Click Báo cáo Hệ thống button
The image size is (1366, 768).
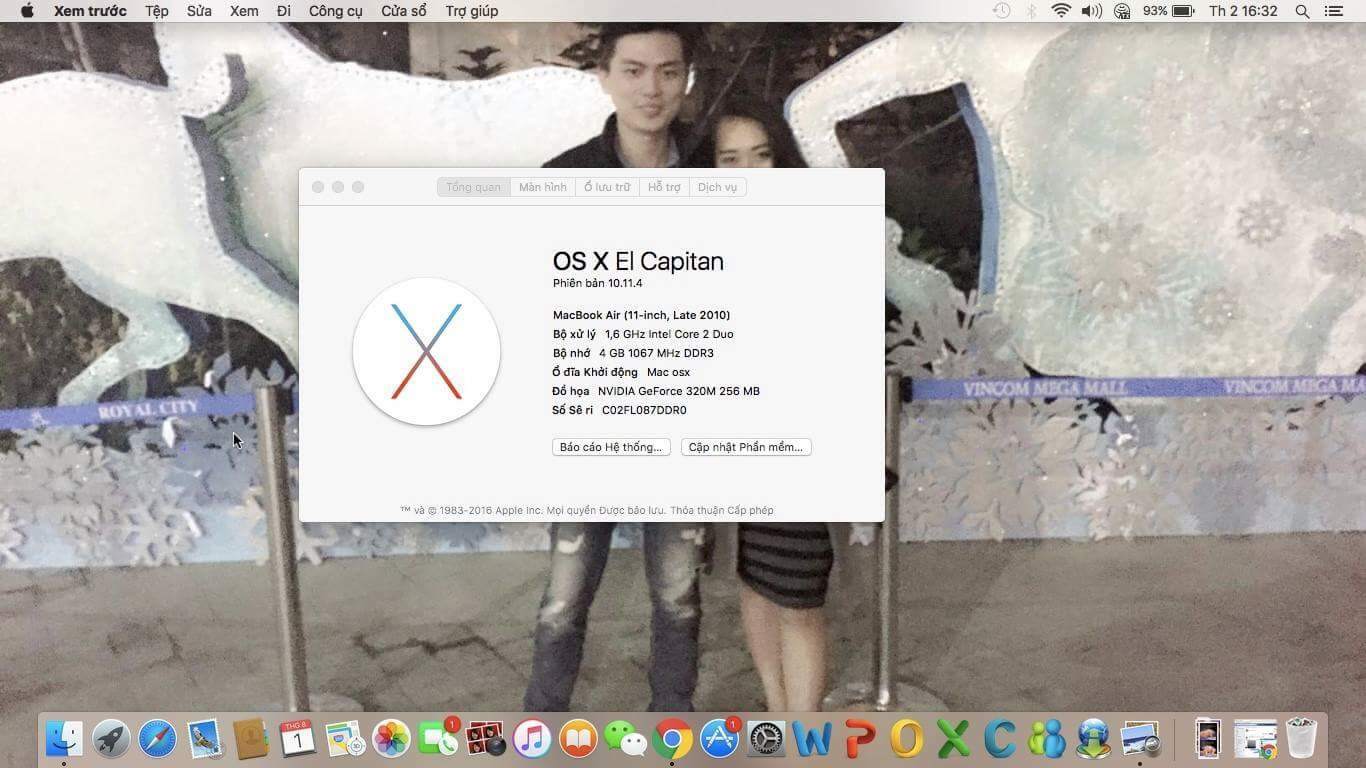(611, 447)
